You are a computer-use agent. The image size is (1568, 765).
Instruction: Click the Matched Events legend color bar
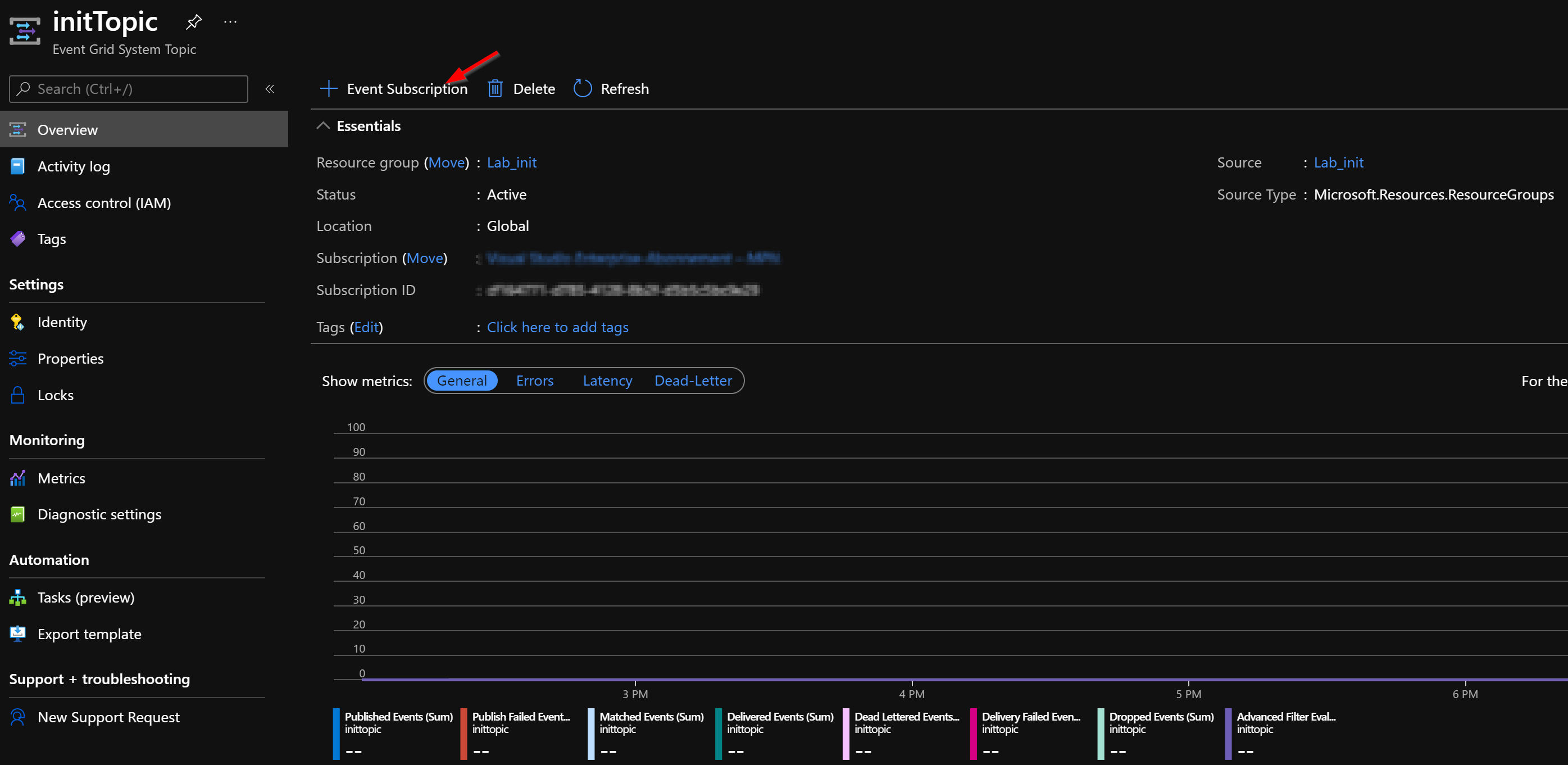coord(590,734)
